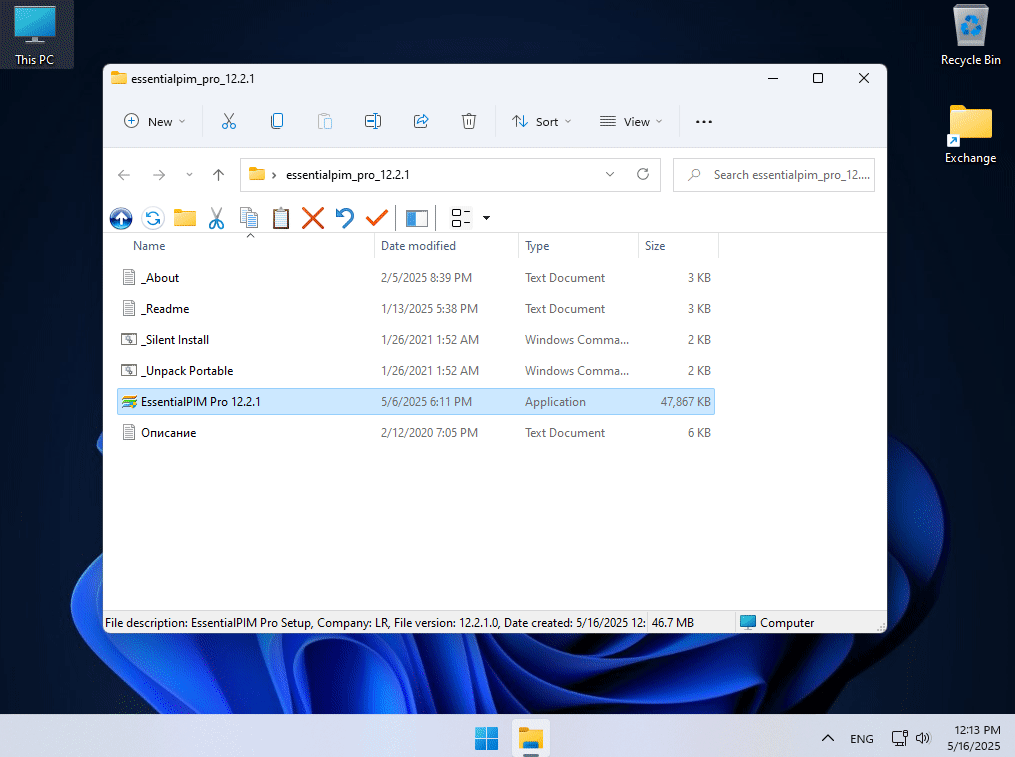Show hidden system tray icons
1015x757 pixels.
click(827, 738)
